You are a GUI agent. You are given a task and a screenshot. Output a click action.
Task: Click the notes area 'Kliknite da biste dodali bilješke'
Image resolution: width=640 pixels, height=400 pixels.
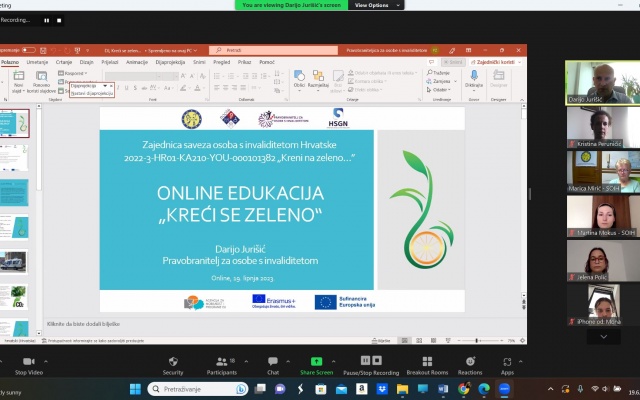(x=83, y=324)
